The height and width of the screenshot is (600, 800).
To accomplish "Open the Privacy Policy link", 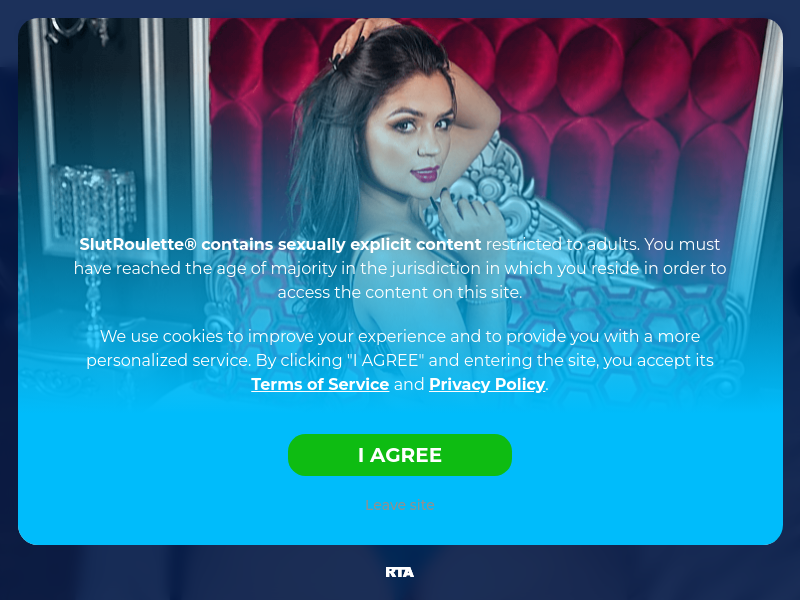I will click(x=487, y=384).
